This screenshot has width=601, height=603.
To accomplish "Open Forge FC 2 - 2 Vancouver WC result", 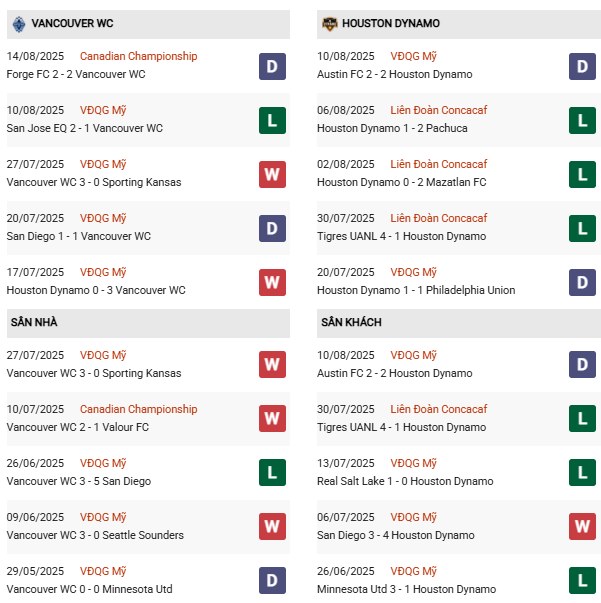I will [76, 74].
